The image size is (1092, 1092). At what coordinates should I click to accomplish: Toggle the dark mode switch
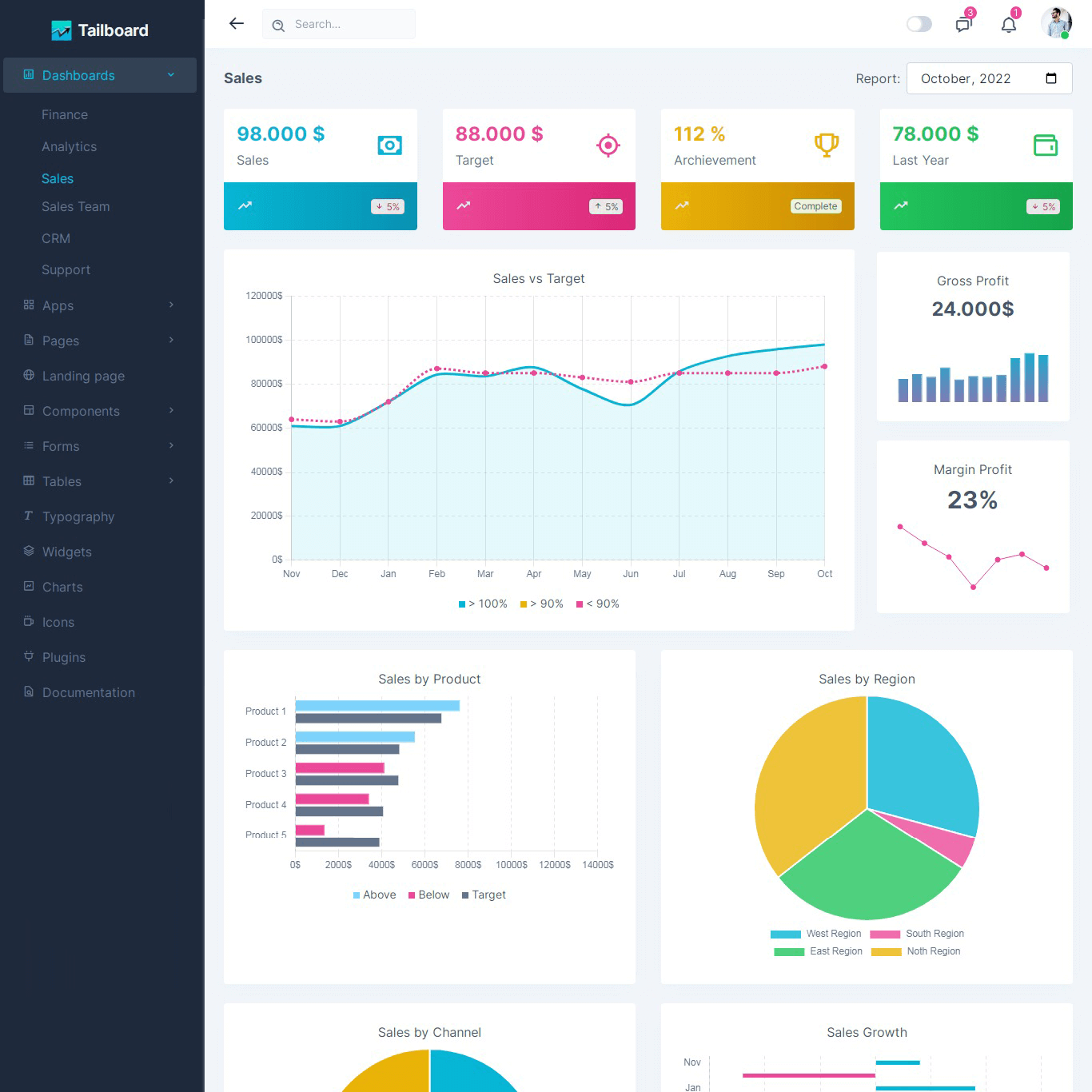tap(919, 24)
